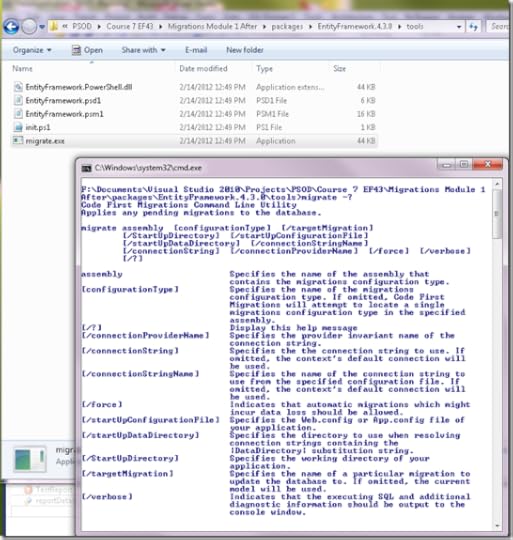The height and width of the screenshot is (540, 513).
Task: Select Course 7 EF43 breadcrumb segment
Action: click(129, 27)
